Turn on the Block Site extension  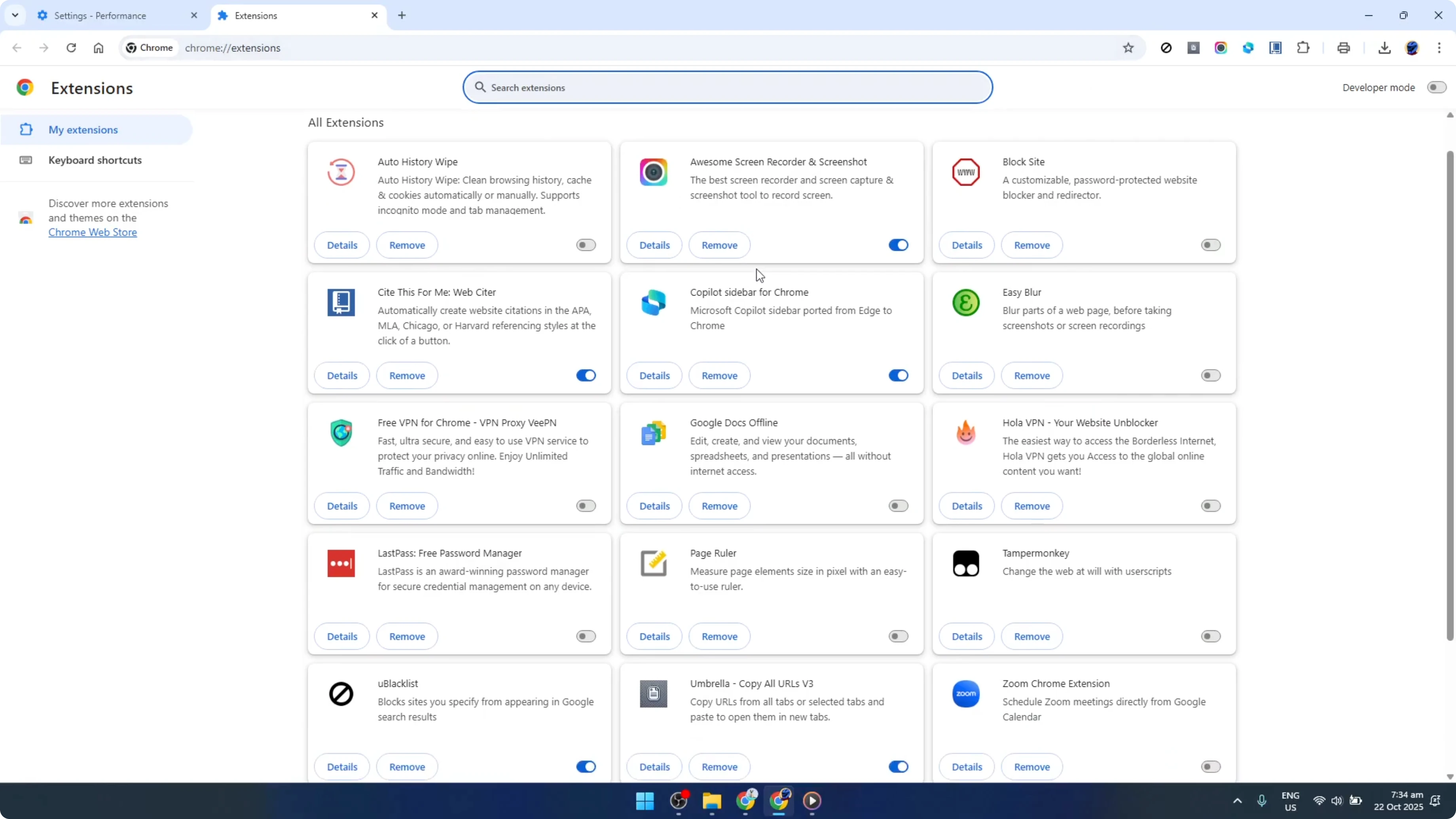pyautogui.click(x=1211, y=245)
